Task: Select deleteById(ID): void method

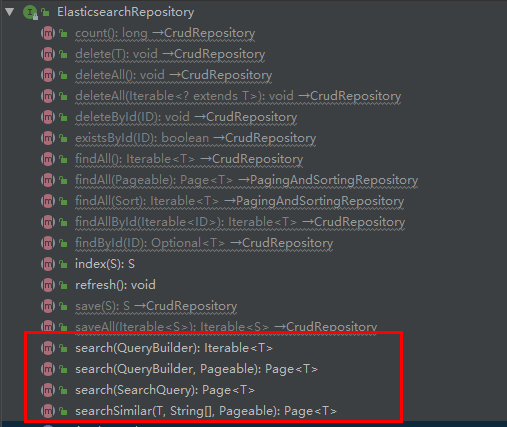Action: pyautogui.click(x=186, y=117)
